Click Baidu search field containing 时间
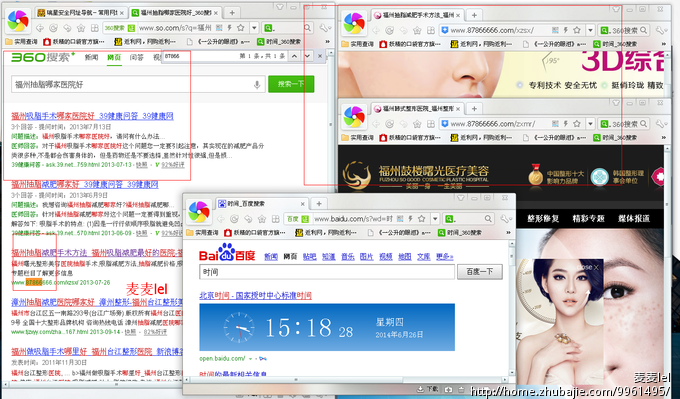This screenshot has height=399, width=680. 327,272
